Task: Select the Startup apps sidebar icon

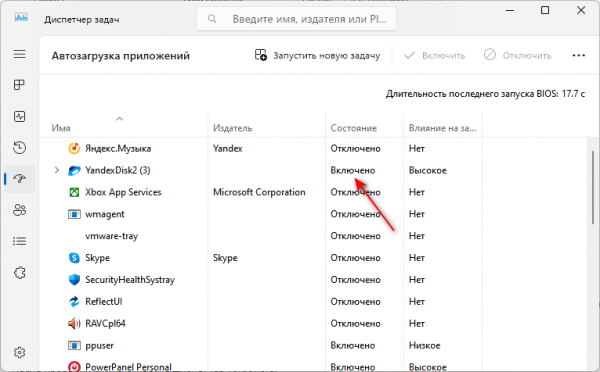Action: click(20, 178)
